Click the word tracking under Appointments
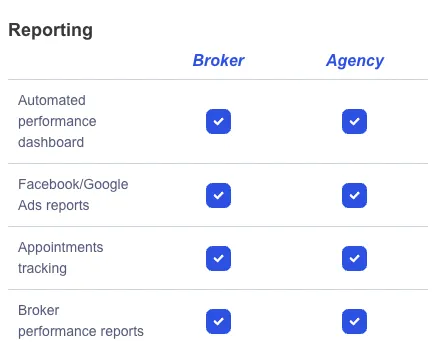Image resolution: width=437 pixels, height=364 pixels. [42, 269]
